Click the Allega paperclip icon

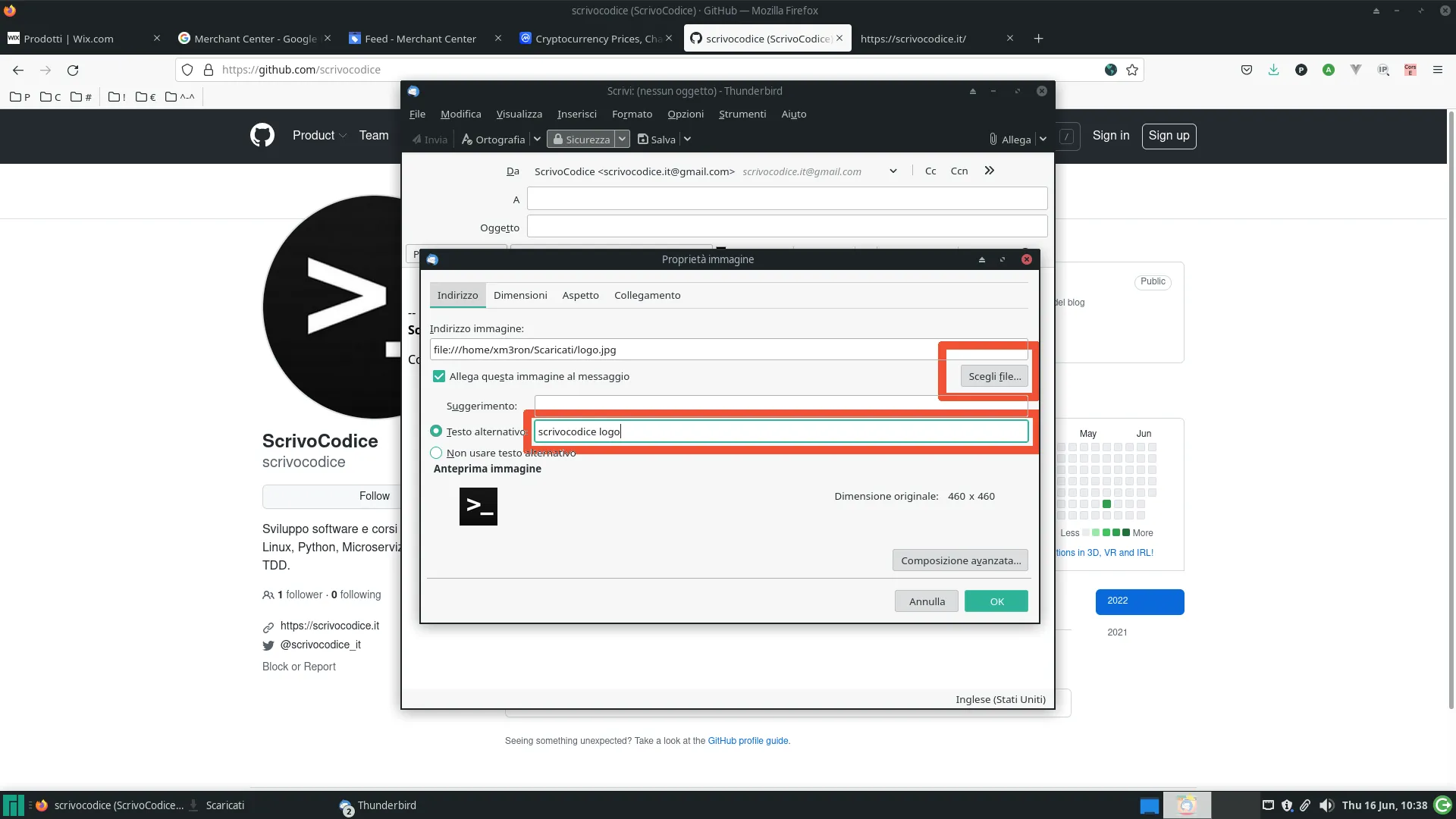click(x=993, y=139)
